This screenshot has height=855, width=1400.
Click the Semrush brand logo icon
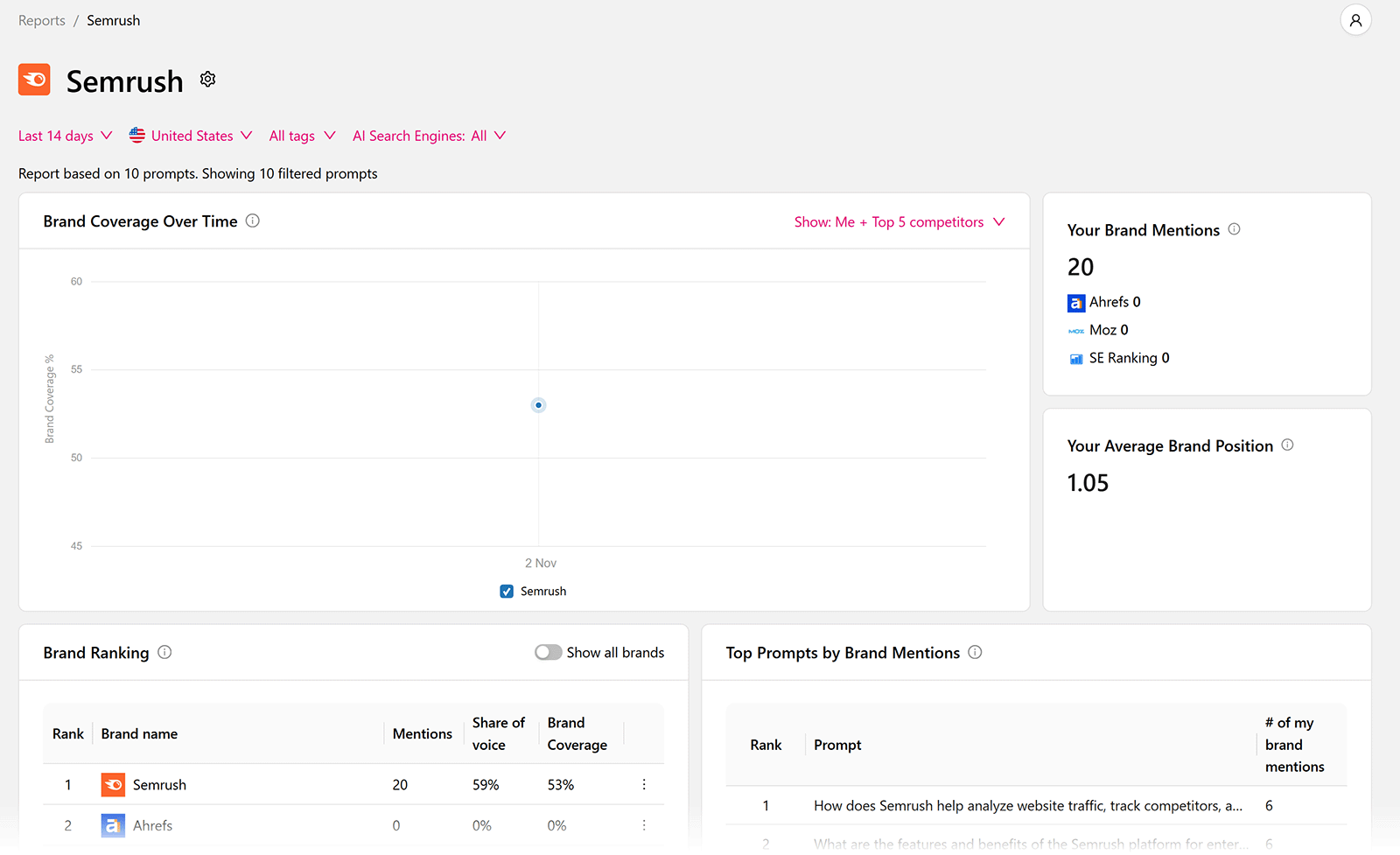click(x=34, y=80)
